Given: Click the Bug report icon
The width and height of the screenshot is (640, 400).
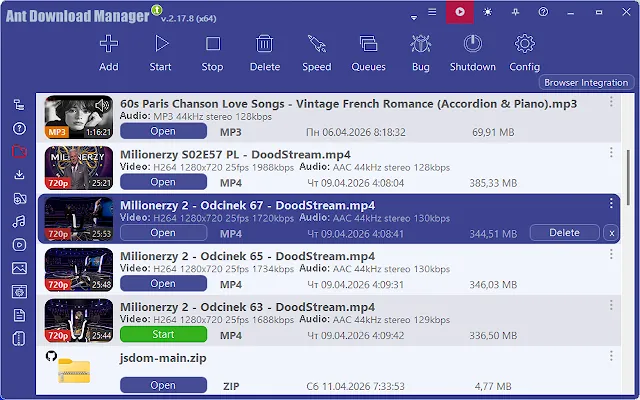Looking at the screenshot, I should pos(420,44).
